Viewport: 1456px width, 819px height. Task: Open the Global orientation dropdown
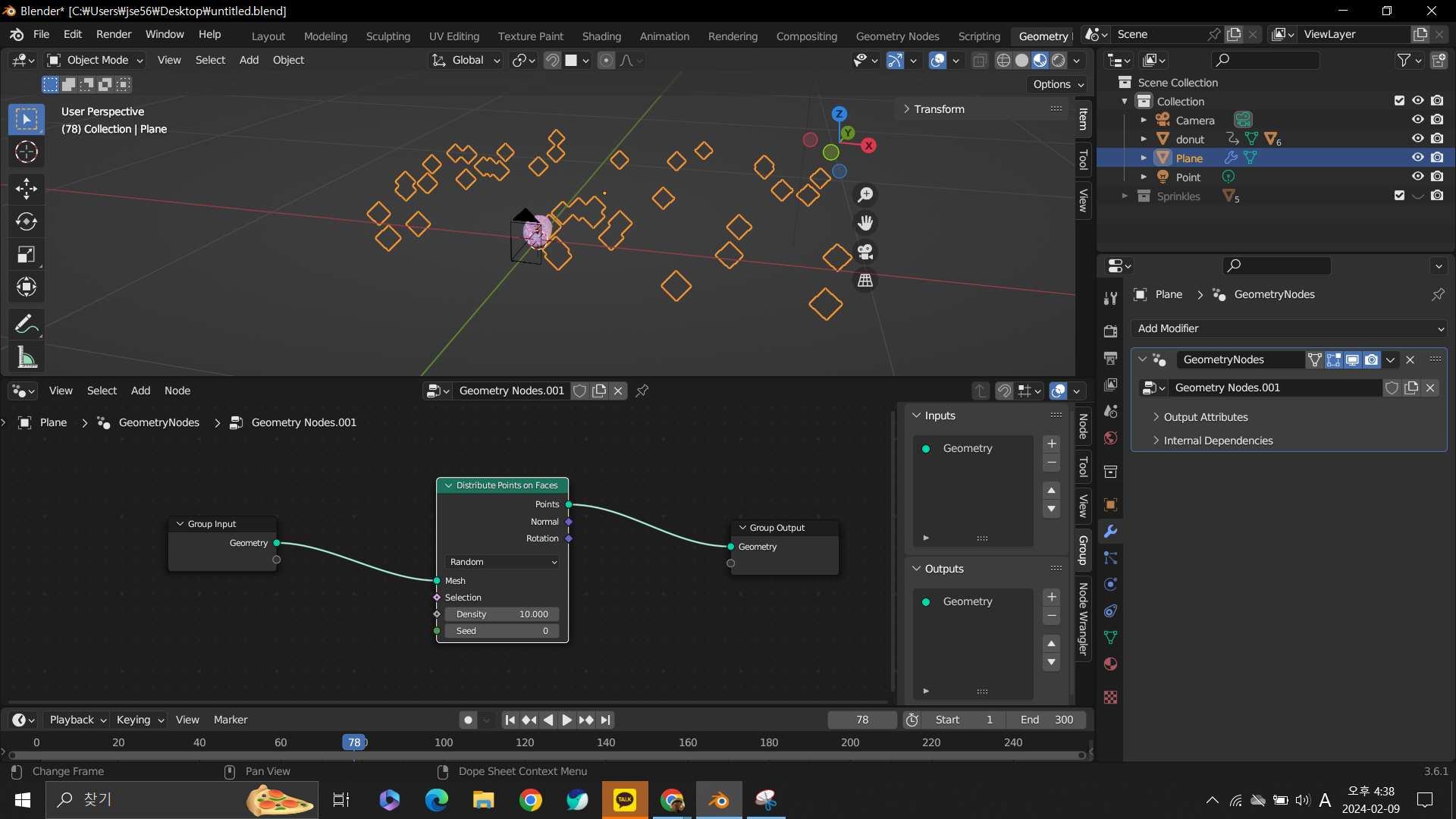coord(466,61)
